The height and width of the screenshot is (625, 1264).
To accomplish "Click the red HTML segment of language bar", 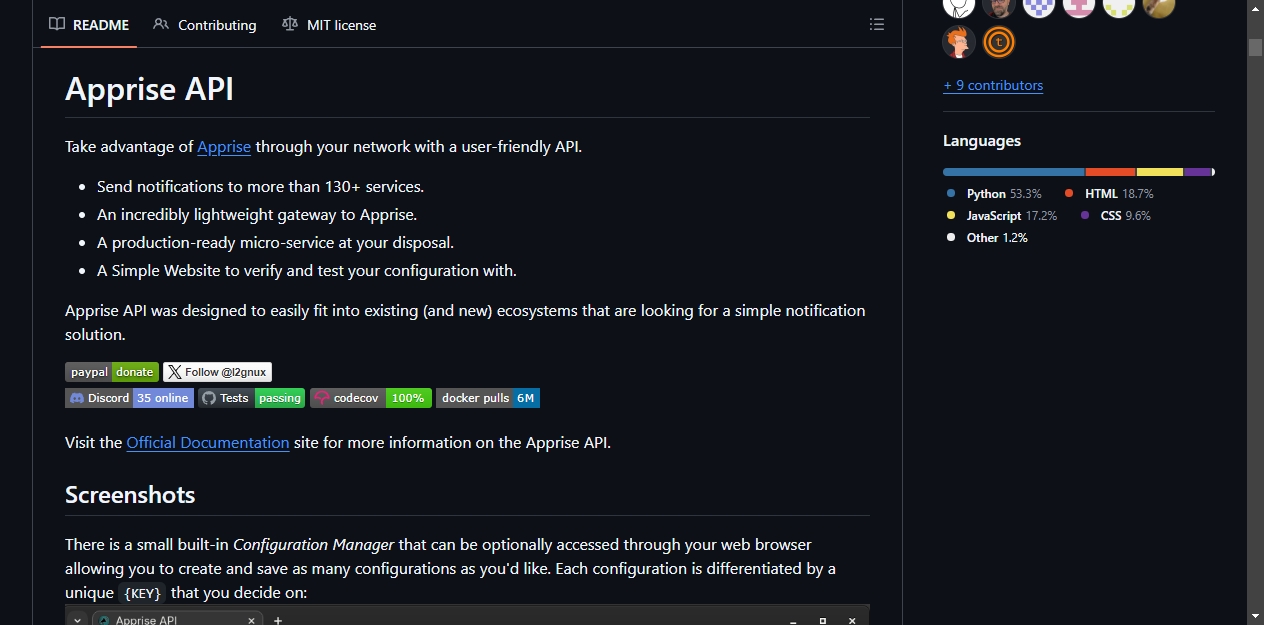I will tap(1111, 172).
